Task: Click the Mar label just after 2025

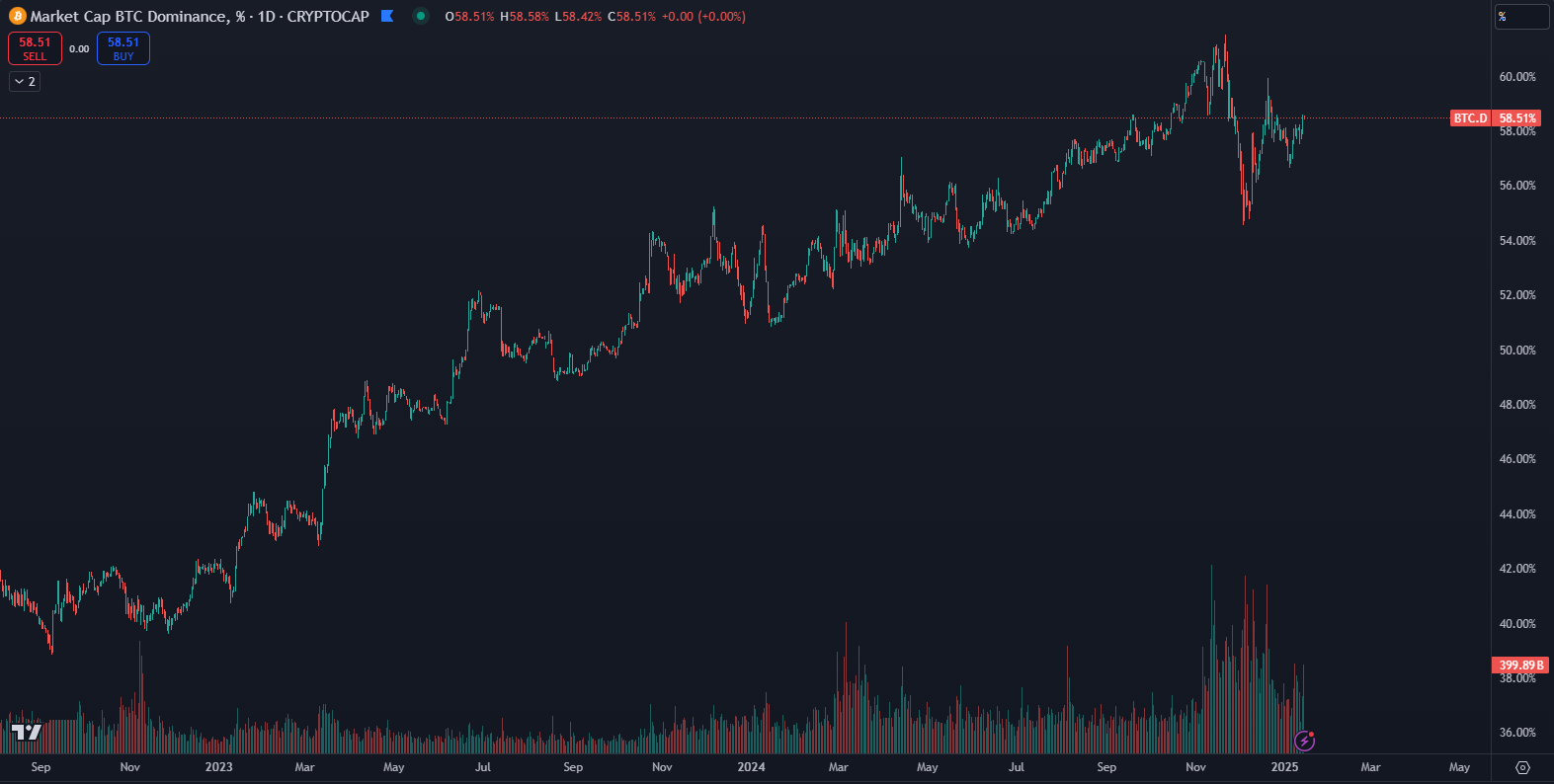Action: click(x=1370, y=767)
